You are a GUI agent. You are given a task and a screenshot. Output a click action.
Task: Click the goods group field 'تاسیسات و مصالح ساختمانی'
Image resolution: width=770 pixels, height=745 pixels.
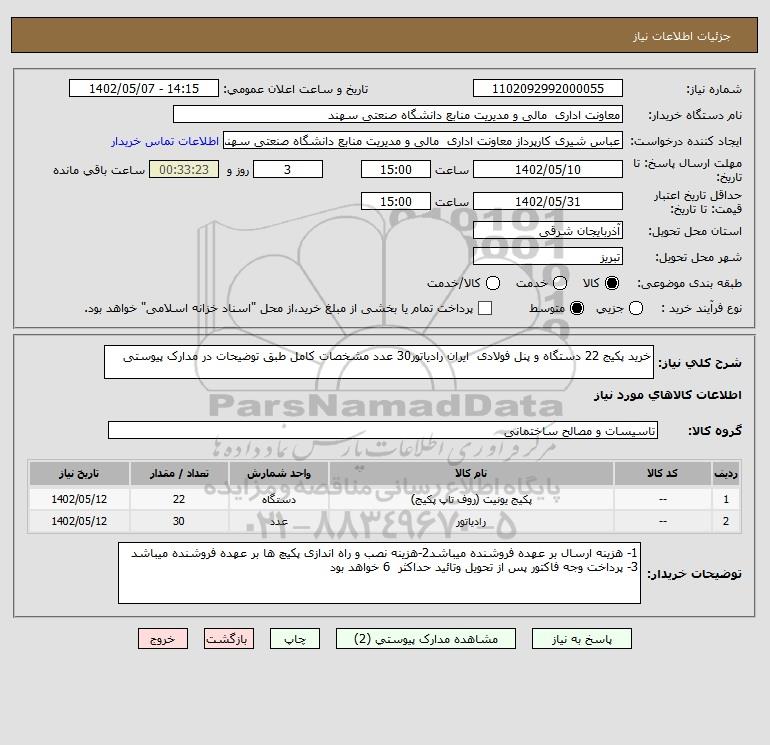(383, 431)
